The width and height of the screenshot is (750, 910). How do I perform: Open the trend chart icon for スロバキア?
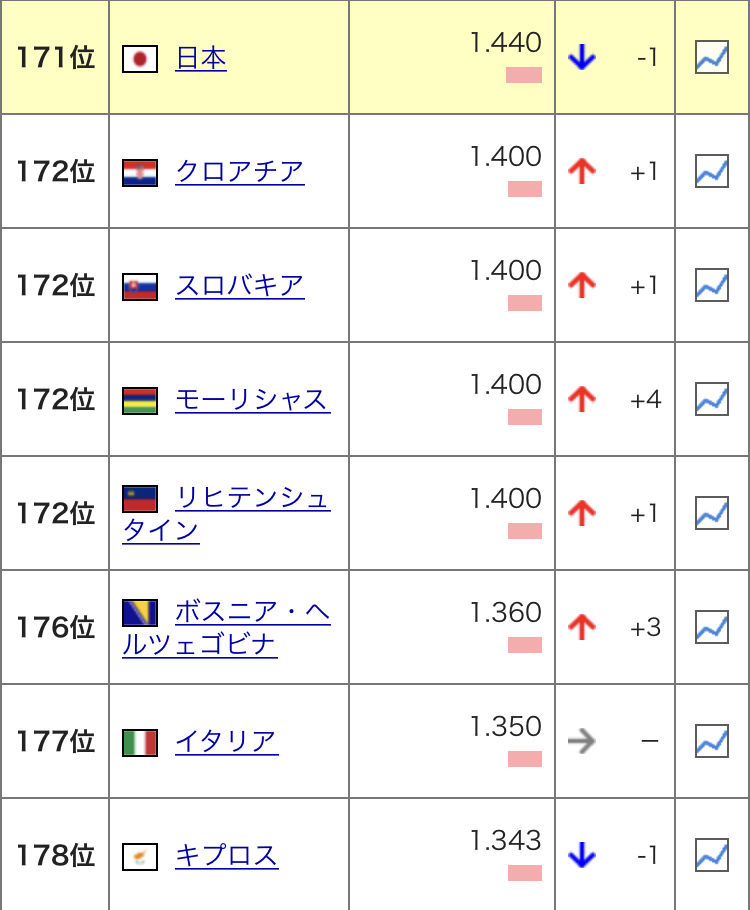[712, 285]
